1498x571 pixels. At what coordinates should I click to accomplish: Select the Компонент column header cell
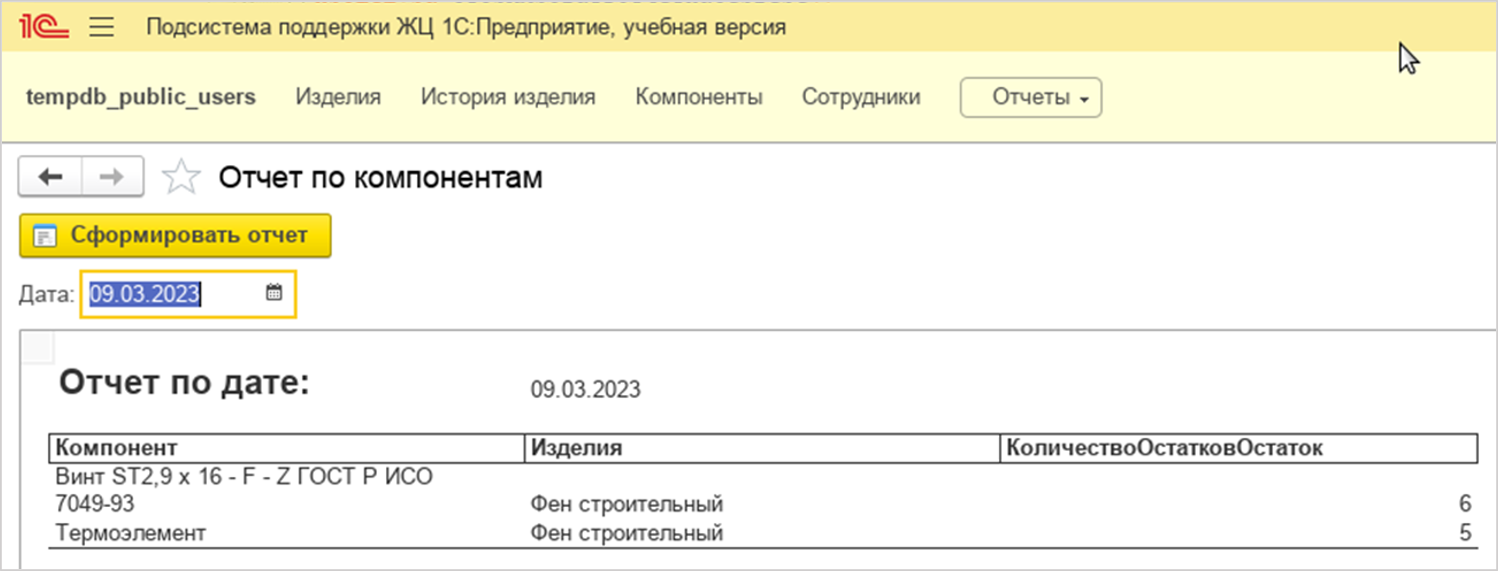tap(286, 448)
